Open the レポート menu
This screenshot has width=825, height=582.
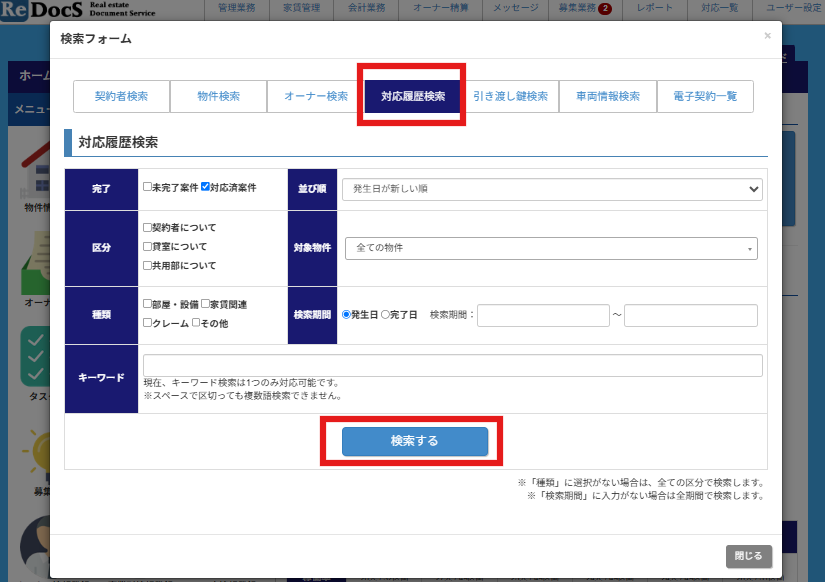click(655, 8)
